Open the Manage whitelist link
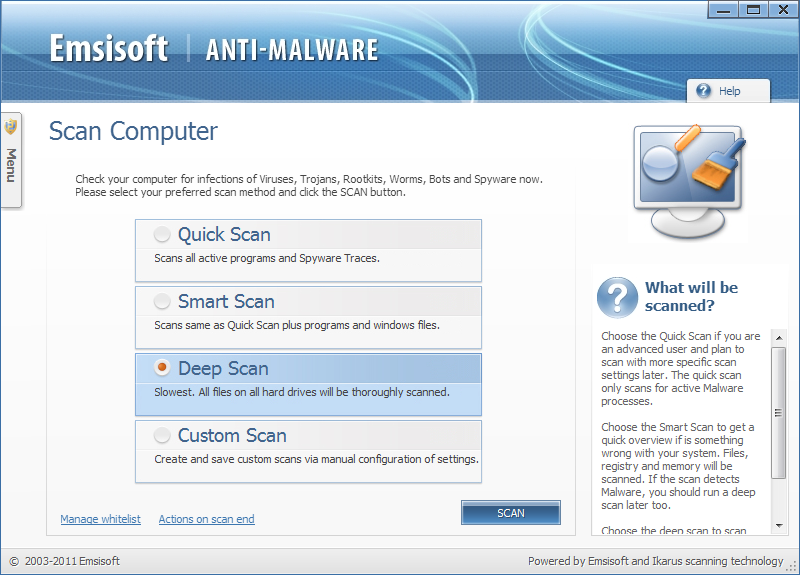 coord(100,519)
